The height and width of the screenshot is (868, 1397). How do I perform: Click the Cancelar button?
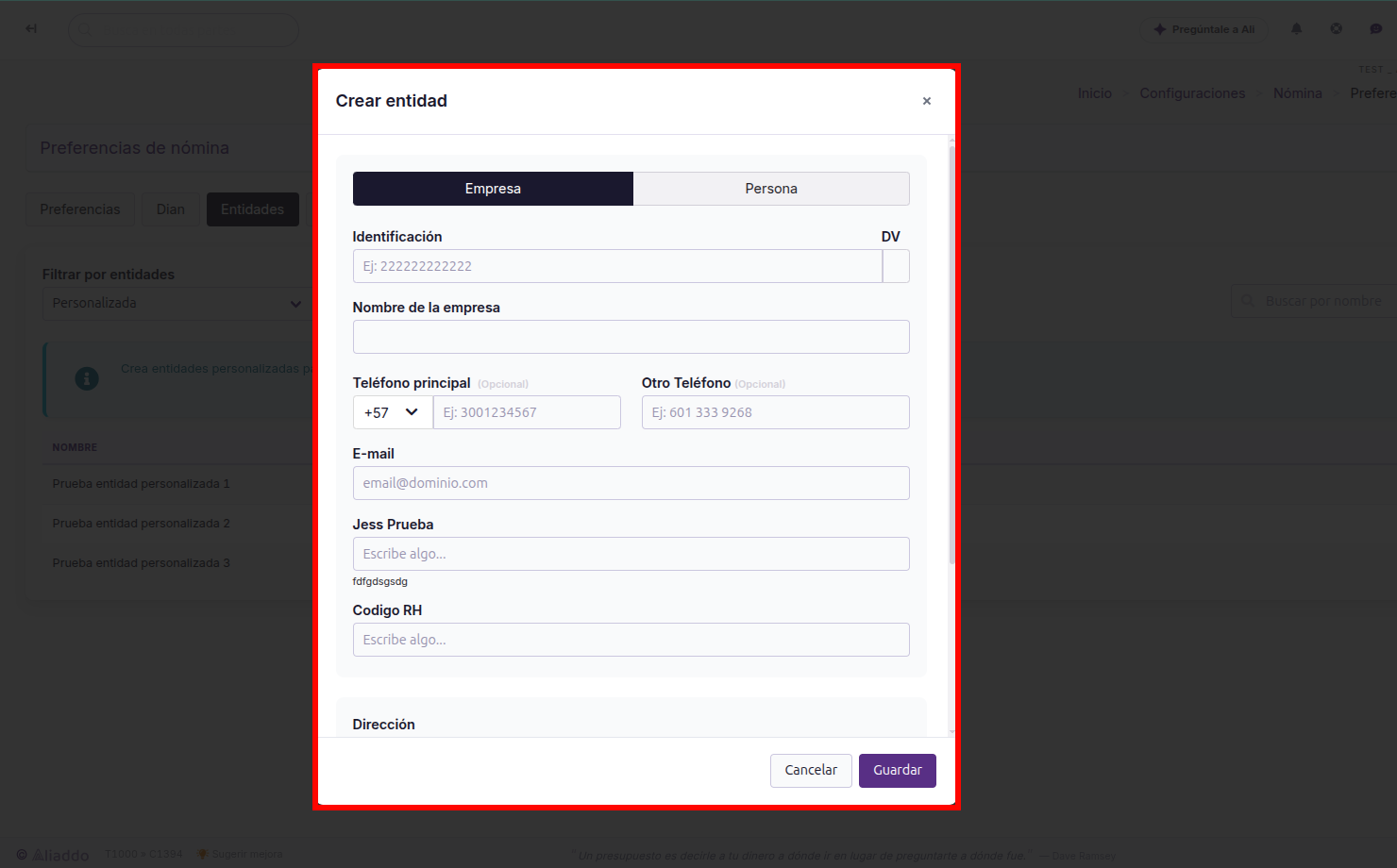811,771
